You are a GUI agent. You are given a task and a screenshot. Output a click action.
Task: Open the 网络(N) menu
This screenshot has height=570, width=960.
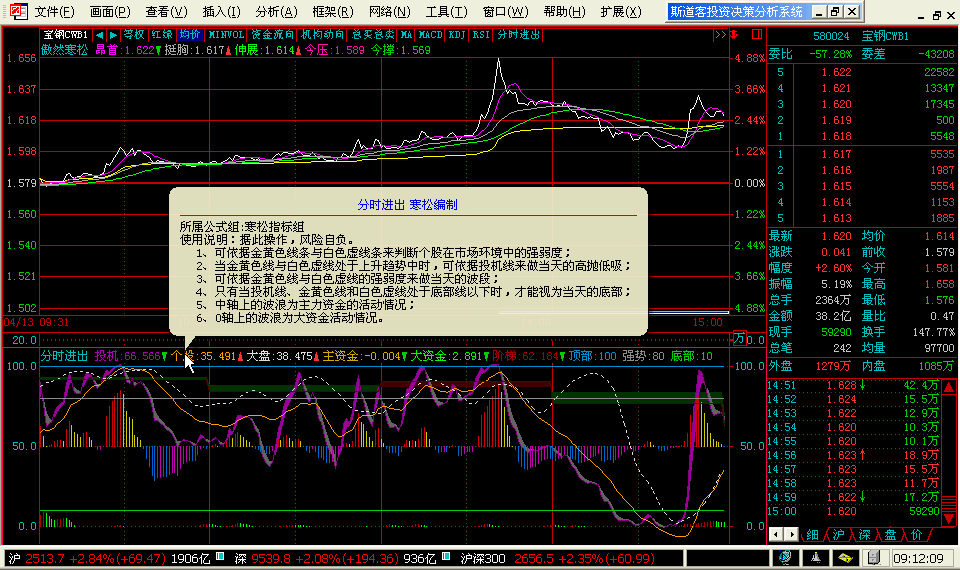[390, 12]
